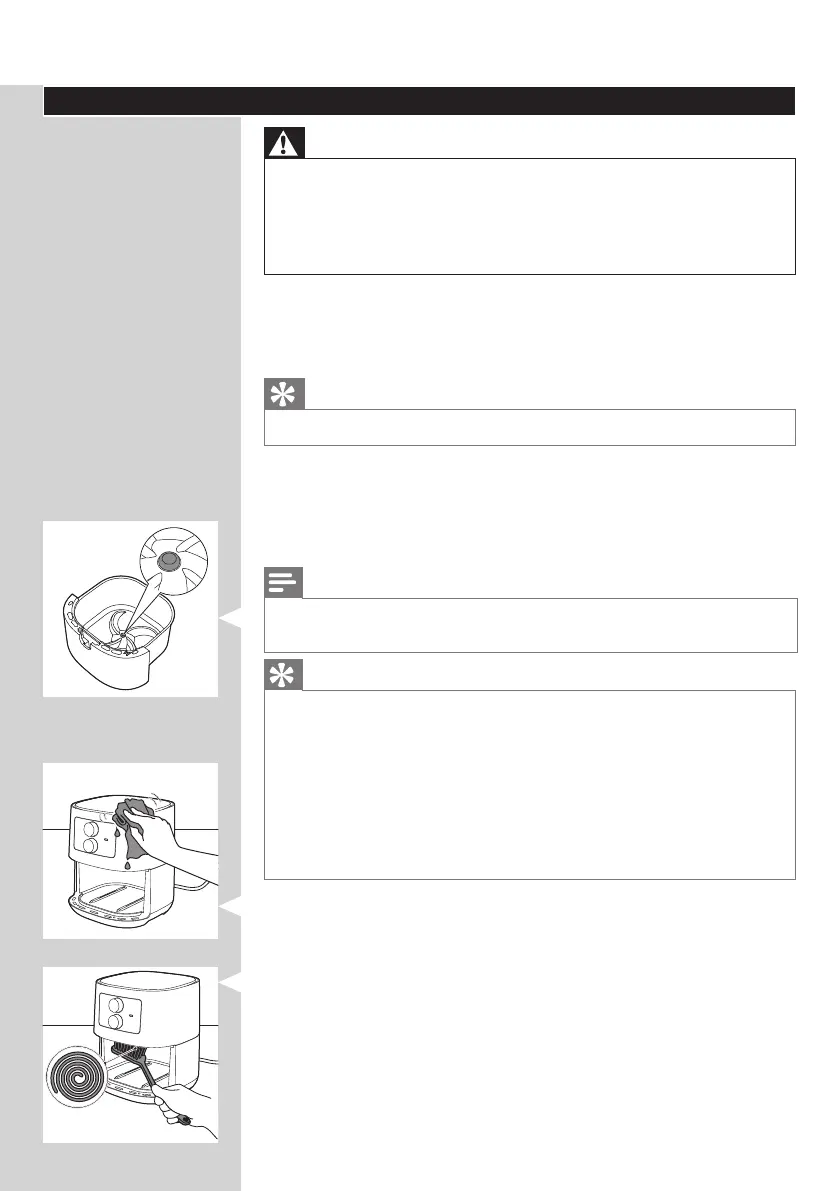Open the air fryer wiping illustration
The width and height of the screenshot is (839, 1191).
131,851
